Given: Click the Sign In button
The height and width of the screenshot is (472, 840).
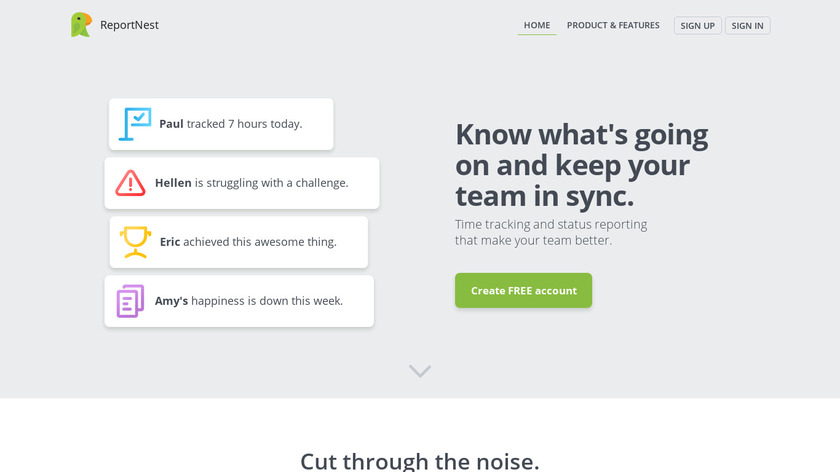Looking at the screenshot, I should 748,26.
